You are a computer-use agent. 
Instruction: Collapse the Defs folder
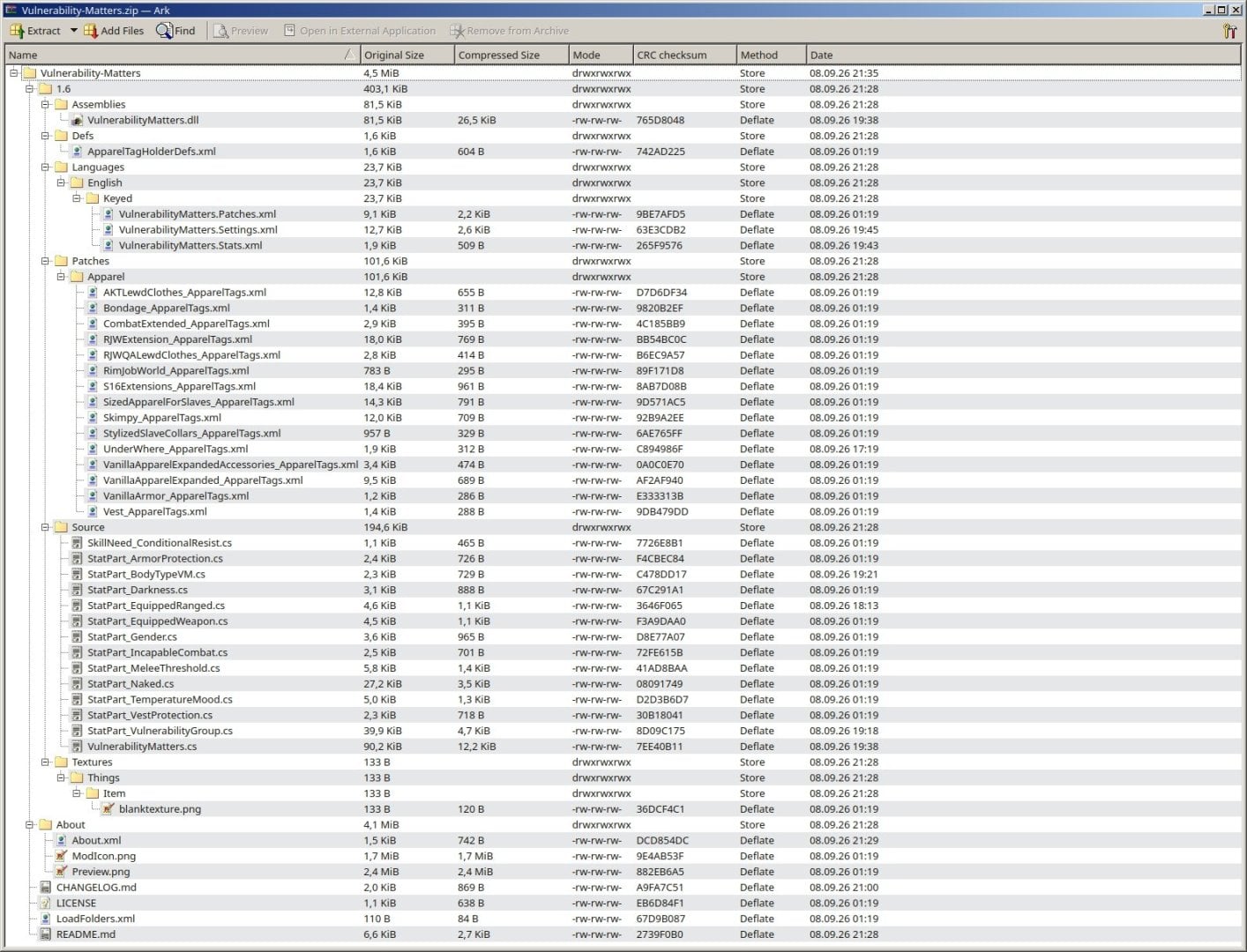pos(46,136)
